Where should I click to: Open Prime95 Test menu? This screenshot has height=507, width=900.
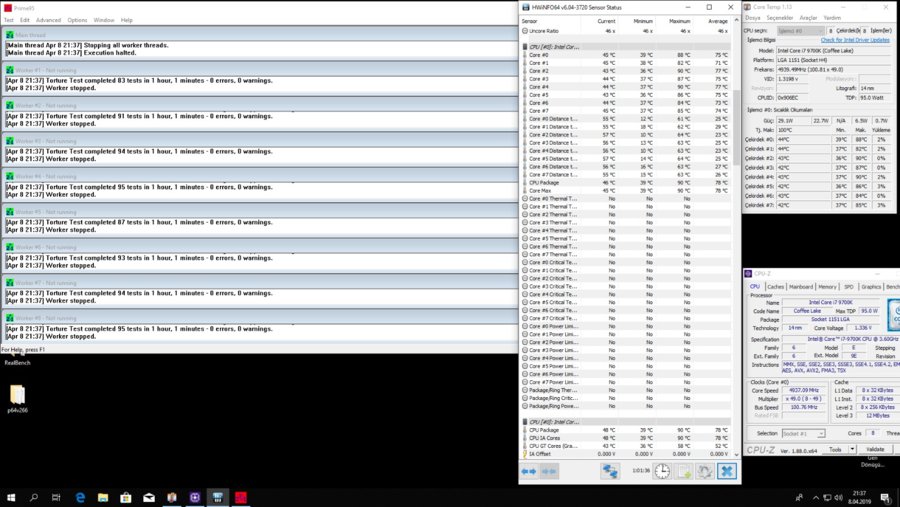[9, 20]
